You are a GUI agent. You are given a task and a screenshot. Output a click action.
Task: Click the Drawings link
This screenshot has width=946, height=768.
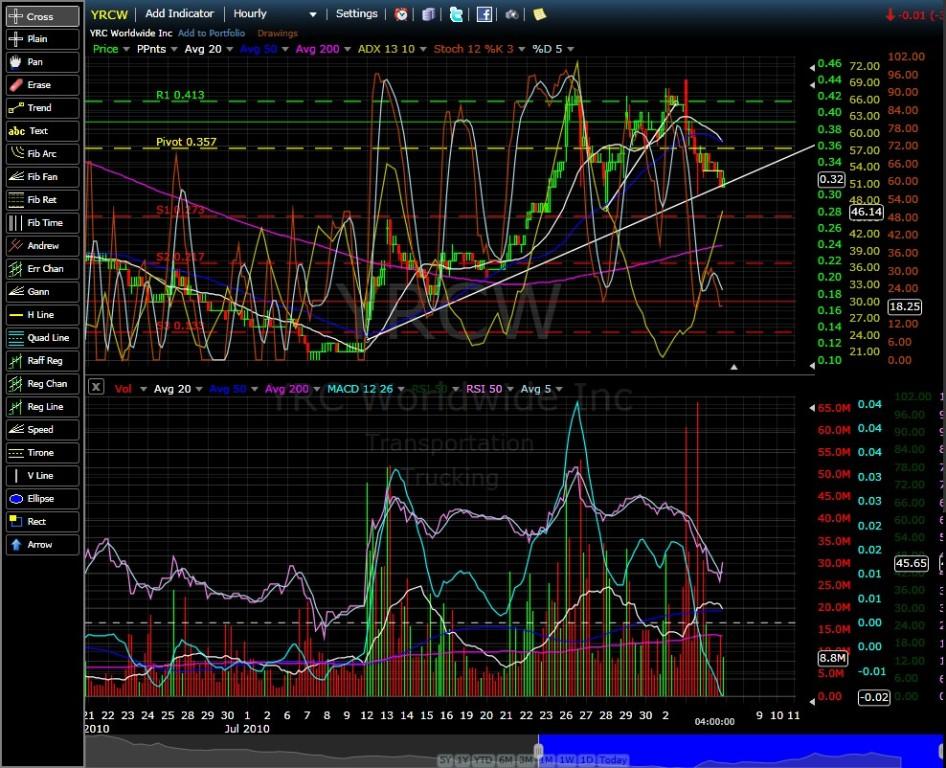click(277, 33)
